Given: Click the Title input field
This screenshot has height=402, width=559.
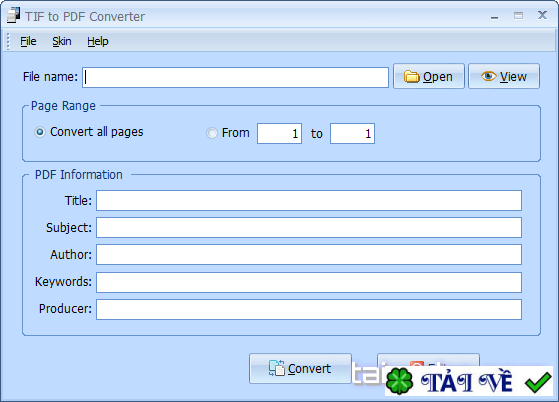Looking at the screenshot, I should coord(309,201).
